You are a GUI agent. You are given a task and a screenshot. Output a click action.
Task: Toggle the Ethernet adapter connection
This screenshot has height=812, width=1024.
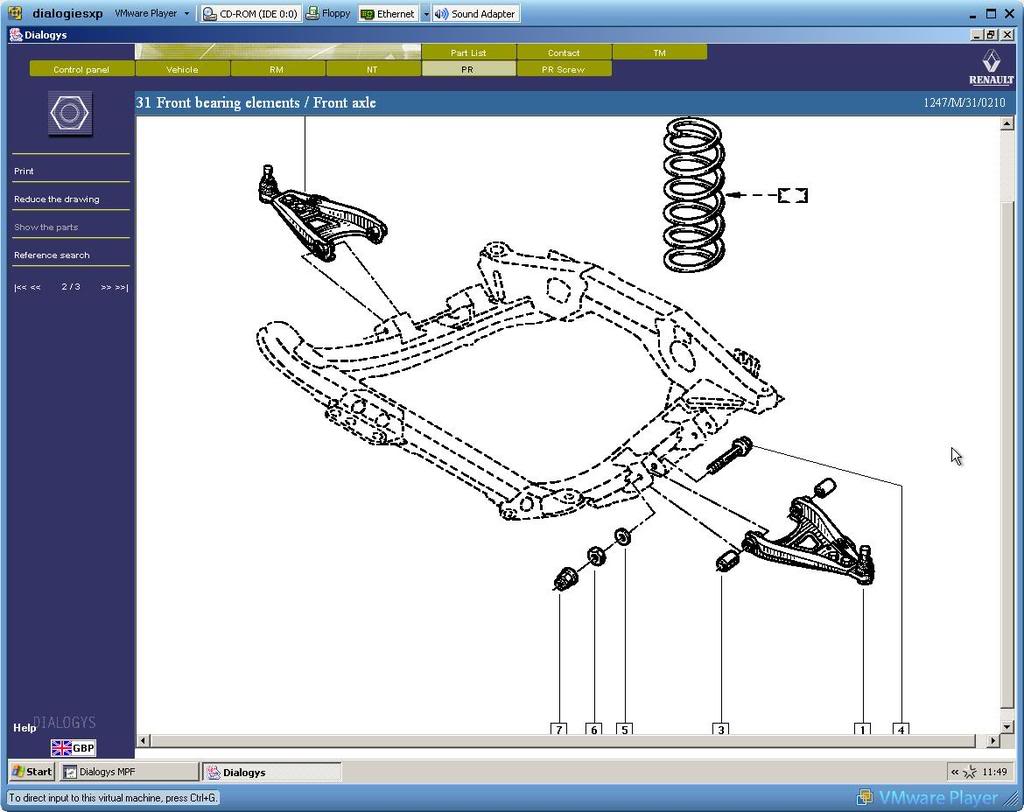coord(387,14)
